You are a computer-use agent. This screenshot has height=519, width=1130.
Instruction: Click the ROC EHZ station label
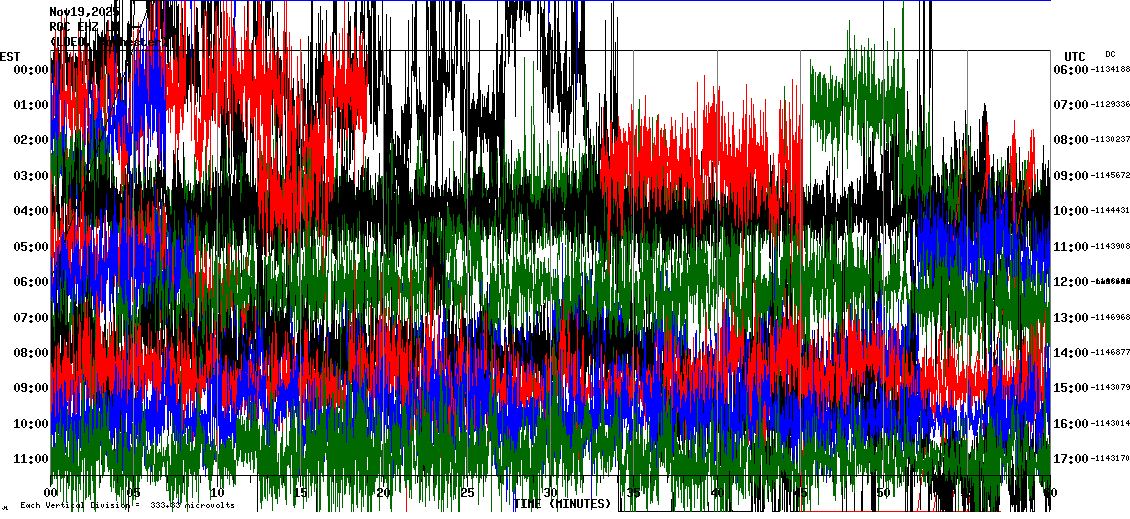click(74, 27)
